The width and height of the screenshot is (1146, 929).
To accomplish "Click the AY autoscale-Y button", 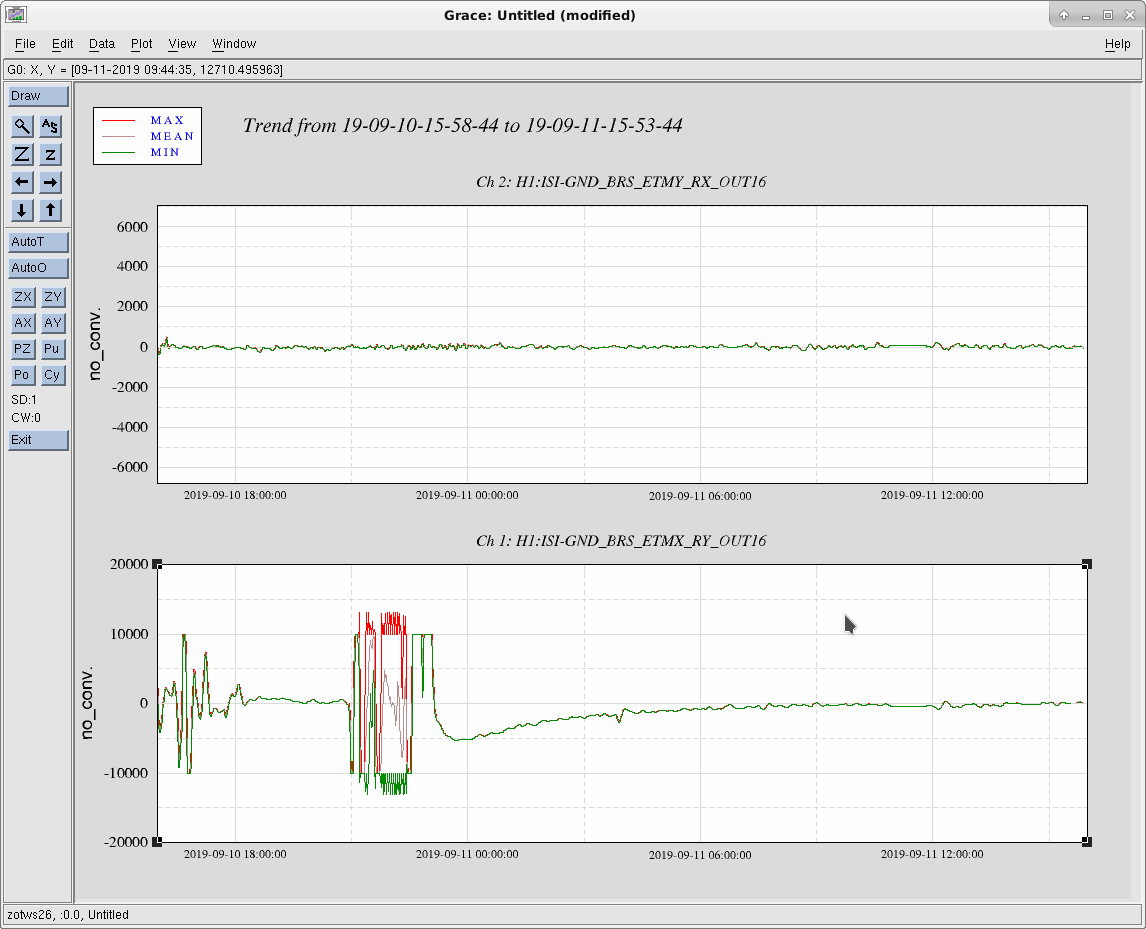I will tap(52, 323).
